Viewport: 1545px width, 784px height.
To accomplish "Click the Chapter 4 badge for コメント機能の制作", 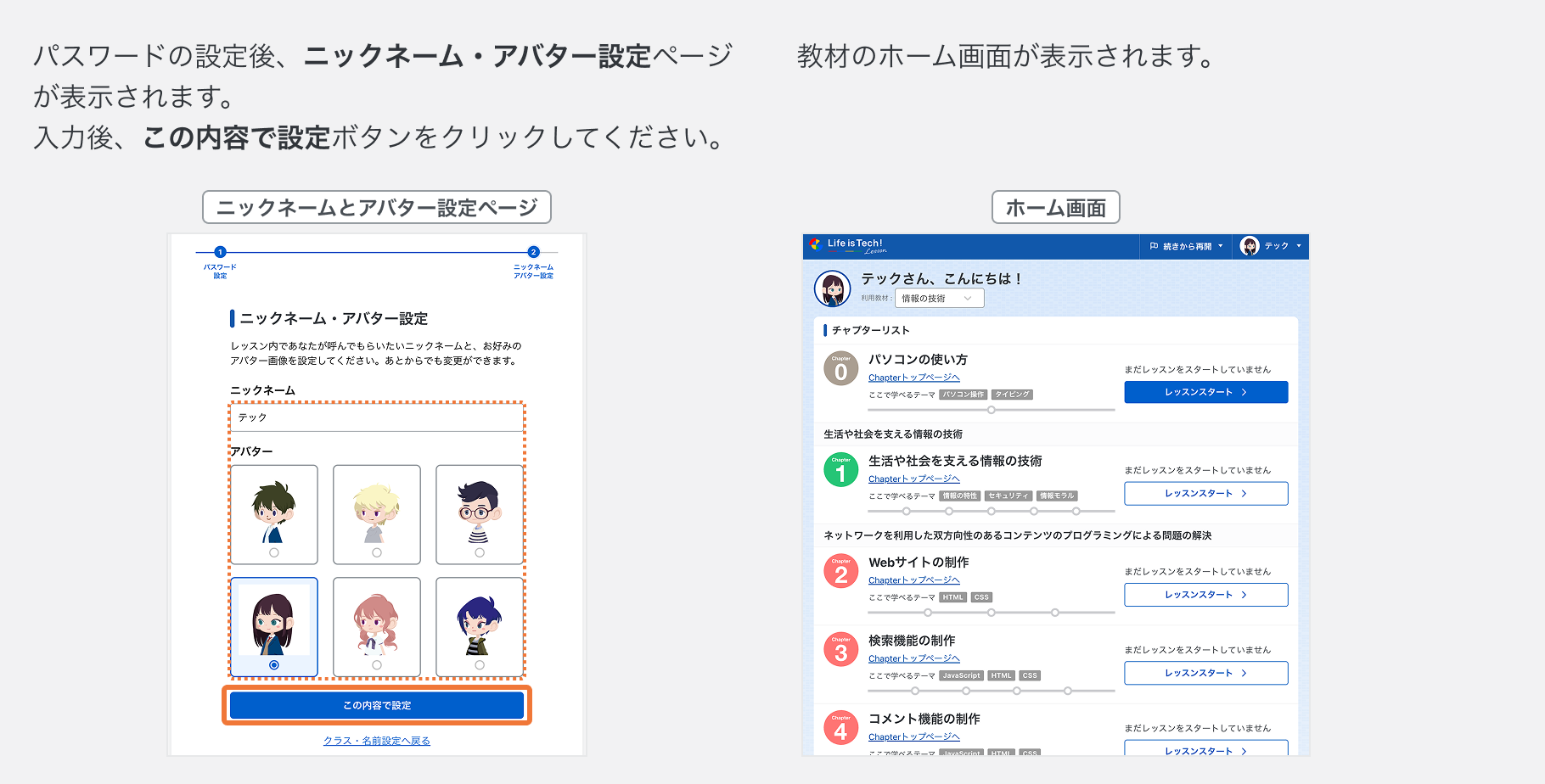I will click(x=840, y=726).
